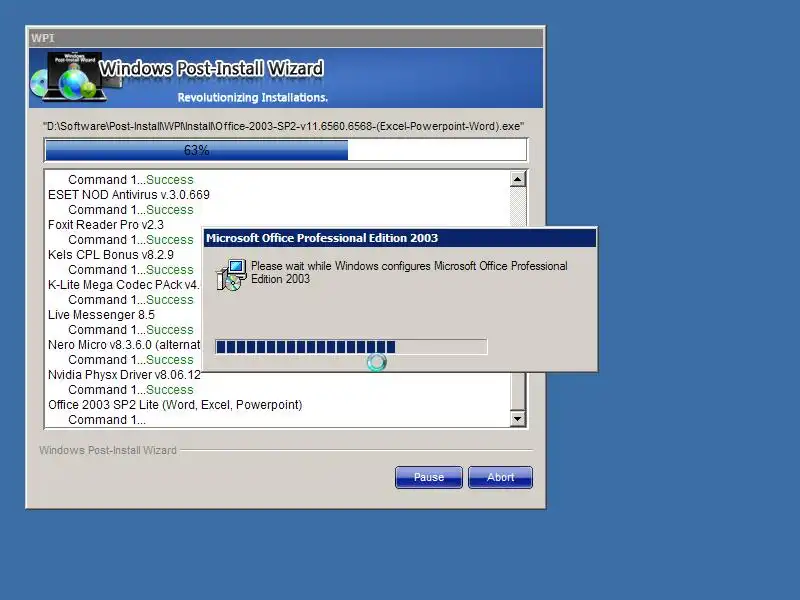Screen dimensions: 800x600
Task: Click 'Please wait while Windows configures' message
Action: [409, 272]
